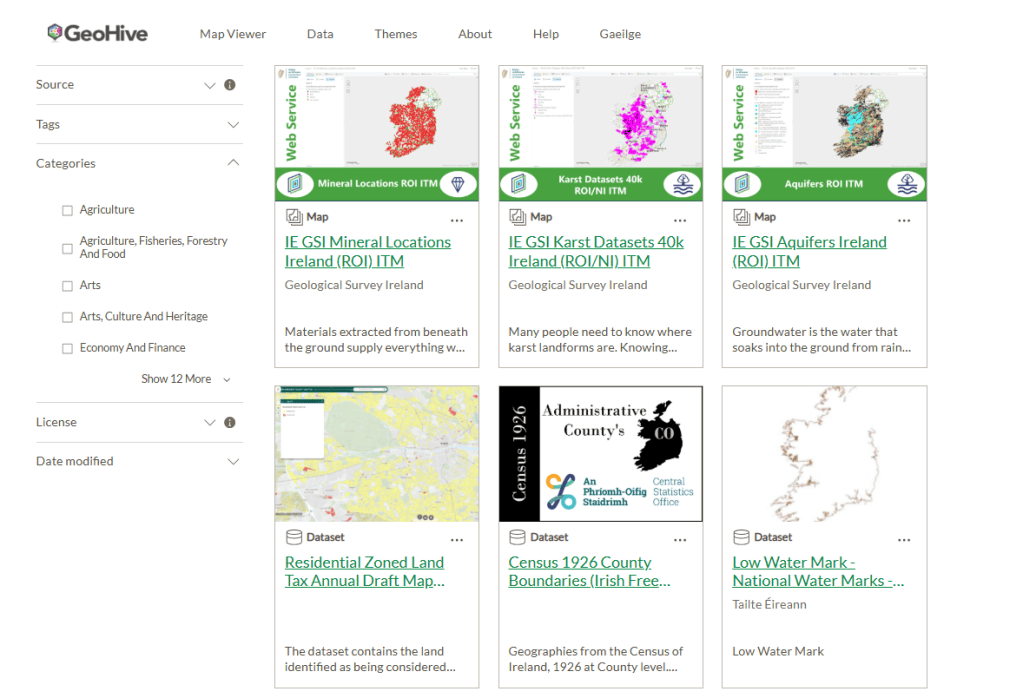Click 'Many people need to know' description

[600, 340]
